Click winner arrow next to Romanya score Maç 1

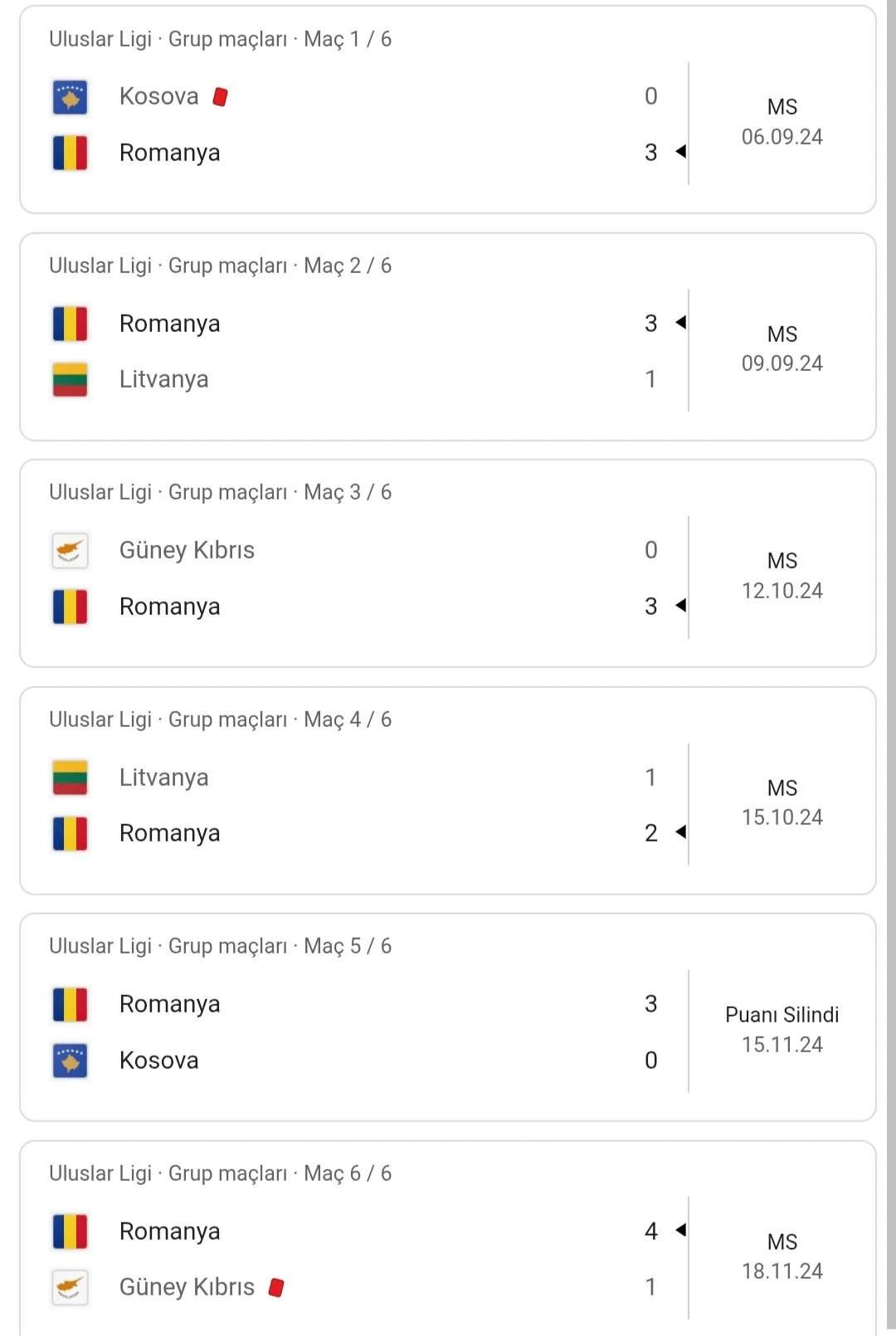pyautogui.click(x=681, y=152)
